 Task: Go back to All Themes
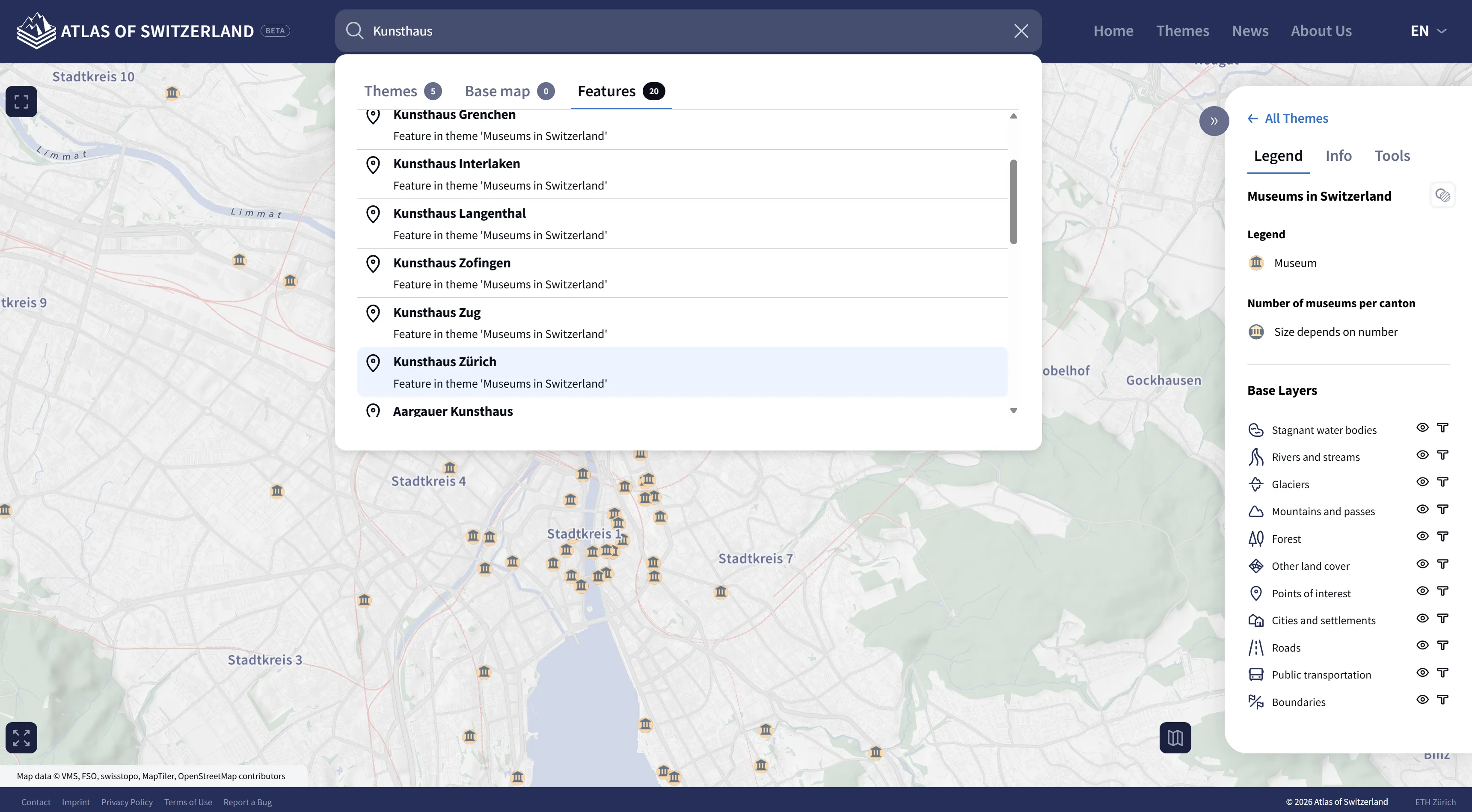[x=1288, y=118]
